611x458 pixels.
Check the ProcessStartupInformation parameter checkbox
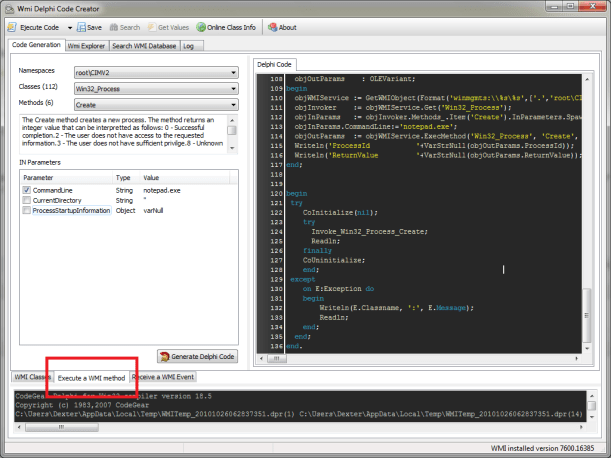tap(27, 211)
